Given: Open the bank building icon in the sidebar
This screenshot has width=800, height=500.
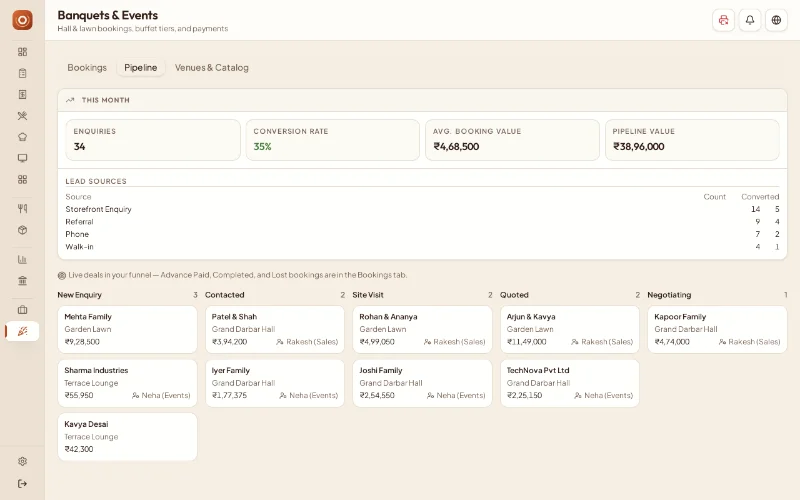Looking at the screenshot, I should coord(22,281).
